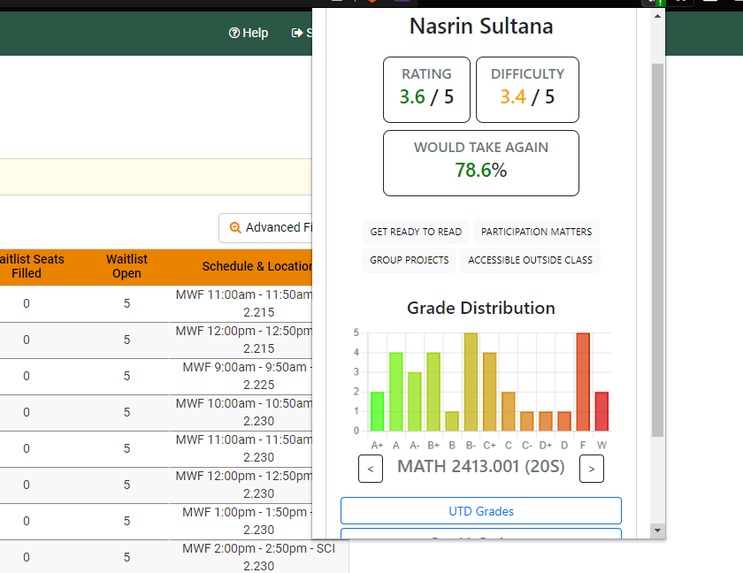Screen dimensions: 743x573
Task: Click the sign-out arrow icon in header
Action: (x=297, y=33)
